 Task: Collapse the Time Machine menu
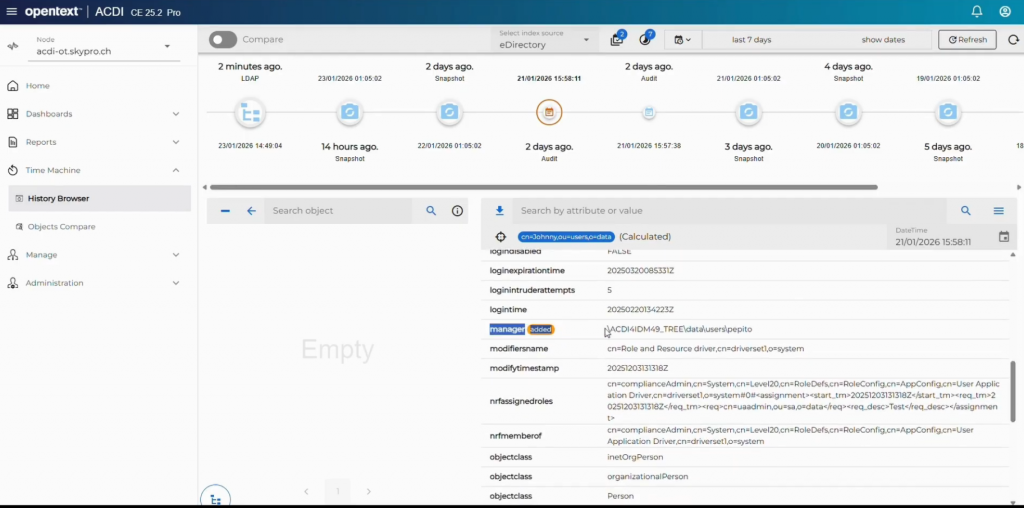(93, 170)
